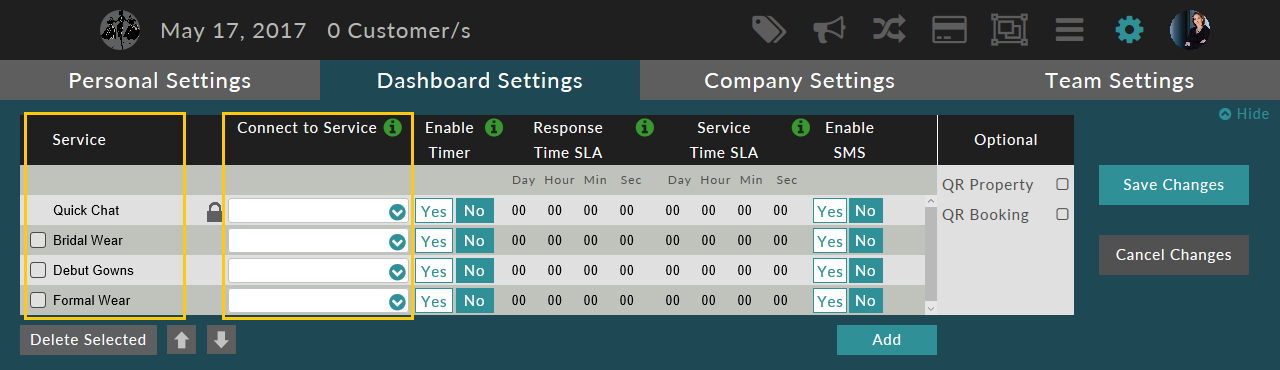Move selected service down with arrow
Screen dimensions: 1280x370
[221, 340]
